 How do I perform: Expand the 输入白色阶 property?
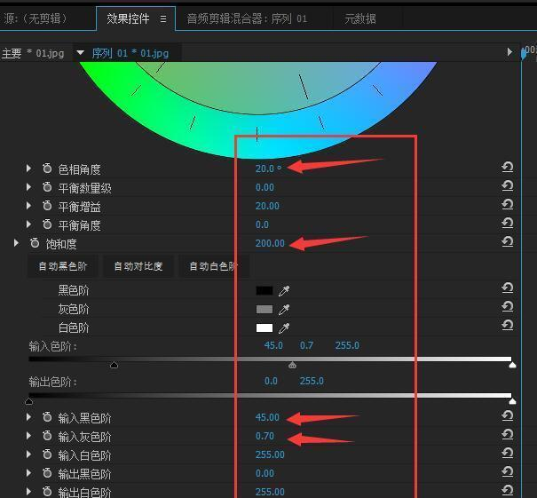click(x=29, y=454)
